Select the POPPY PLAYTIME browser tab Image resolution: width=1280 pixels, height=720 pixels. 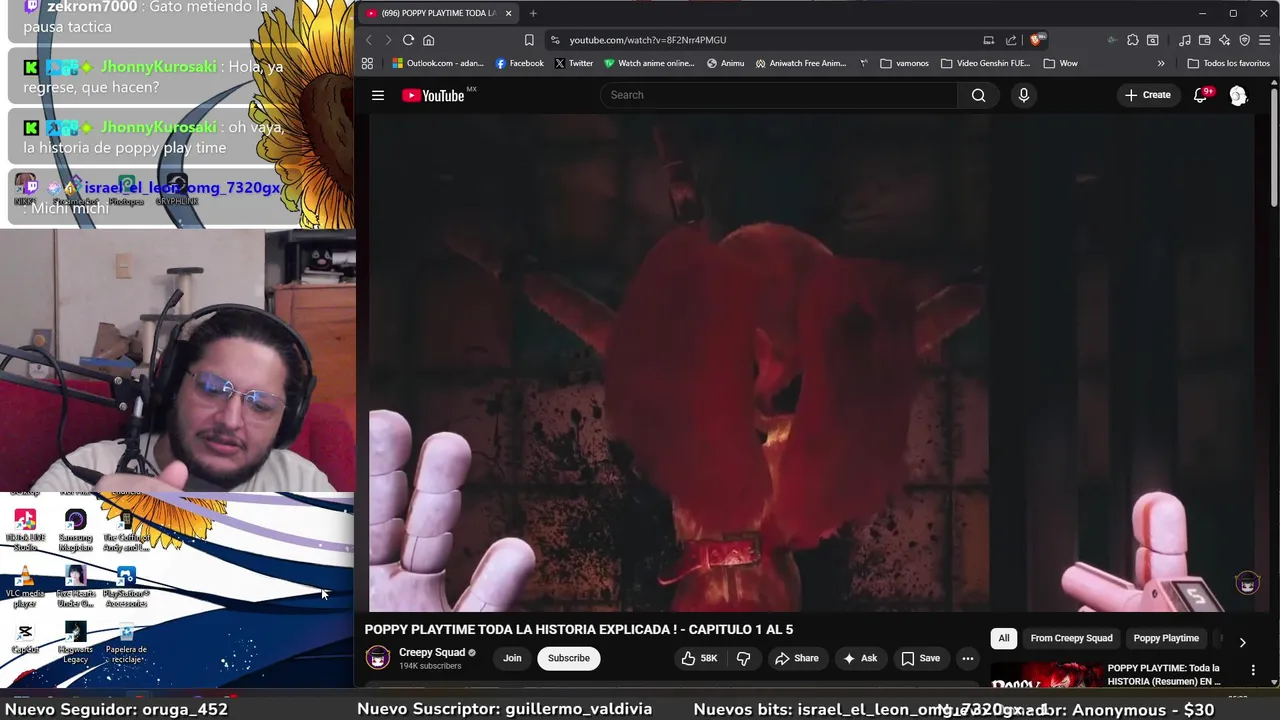[x=437, y=13]
